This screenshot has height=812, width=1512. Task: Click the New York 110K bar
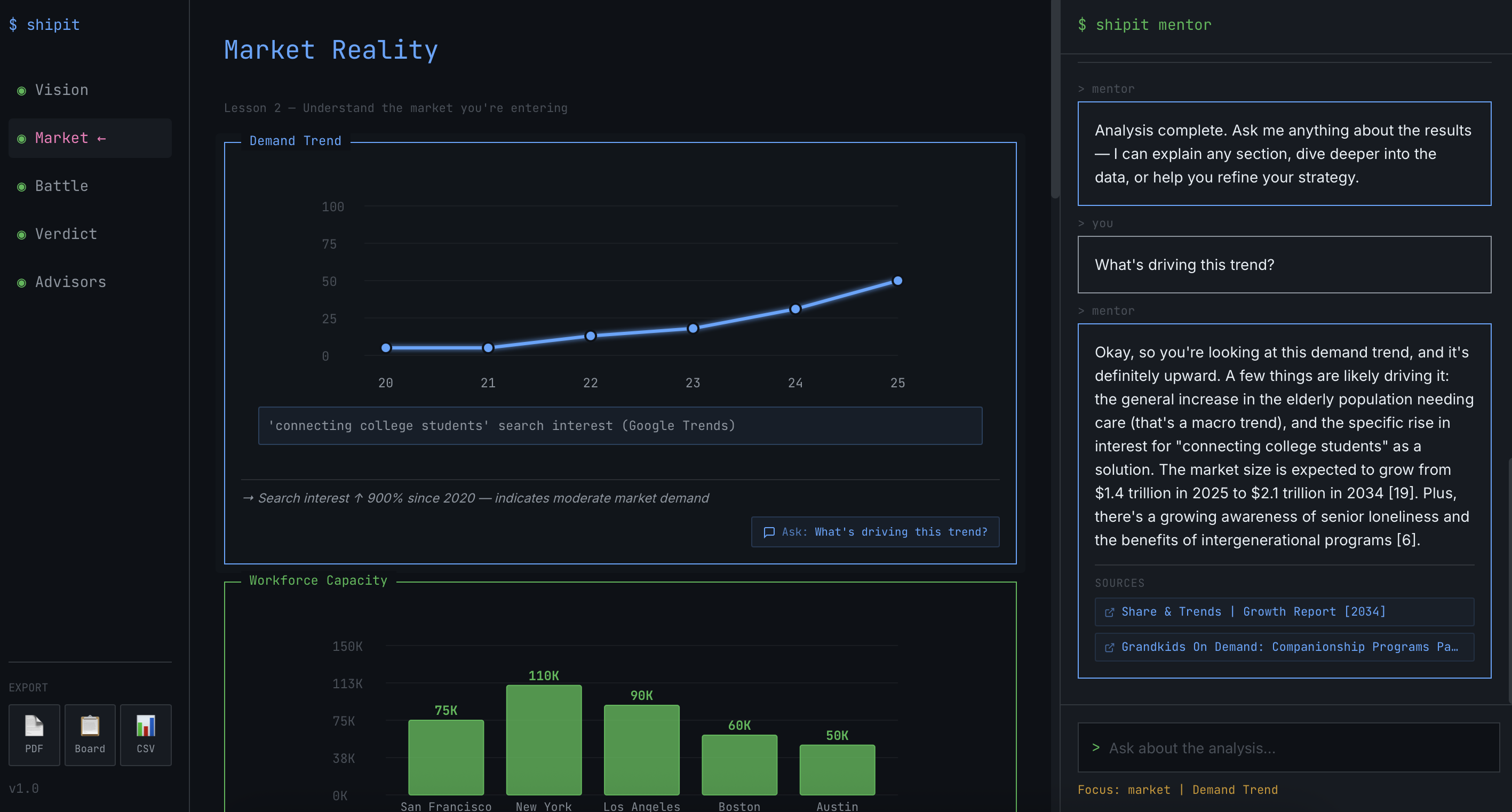(x=544, y=740)
